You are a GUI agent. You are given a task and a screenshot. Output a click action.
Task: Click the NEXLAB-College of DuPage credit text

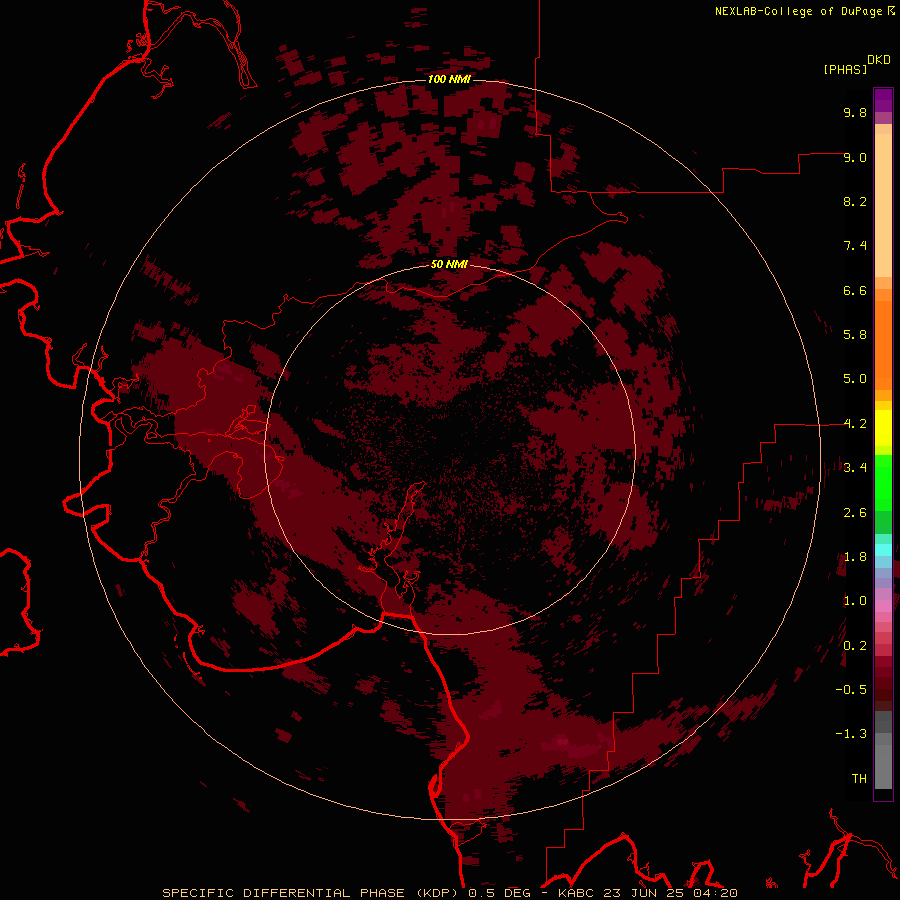[798, 11]
